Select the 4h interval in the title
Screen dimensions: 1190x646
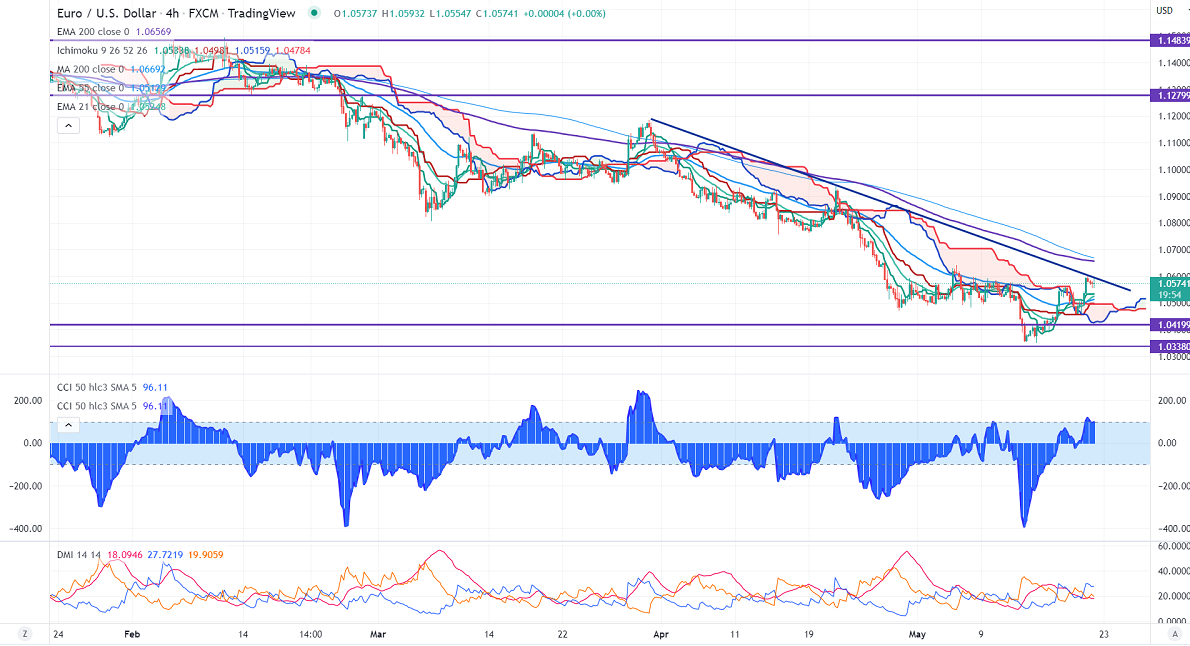coord(172,13)
